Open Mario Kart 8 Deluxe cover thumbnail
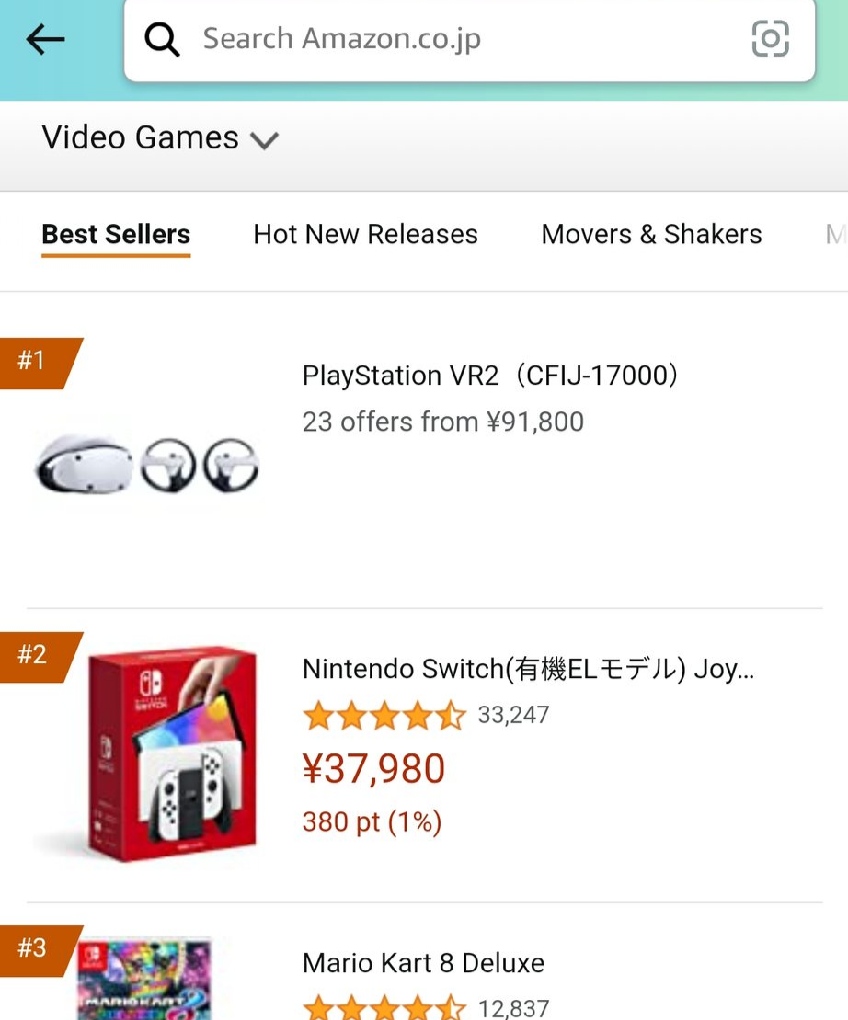The width and height of the screenshot is (848, 1020). 145,980
